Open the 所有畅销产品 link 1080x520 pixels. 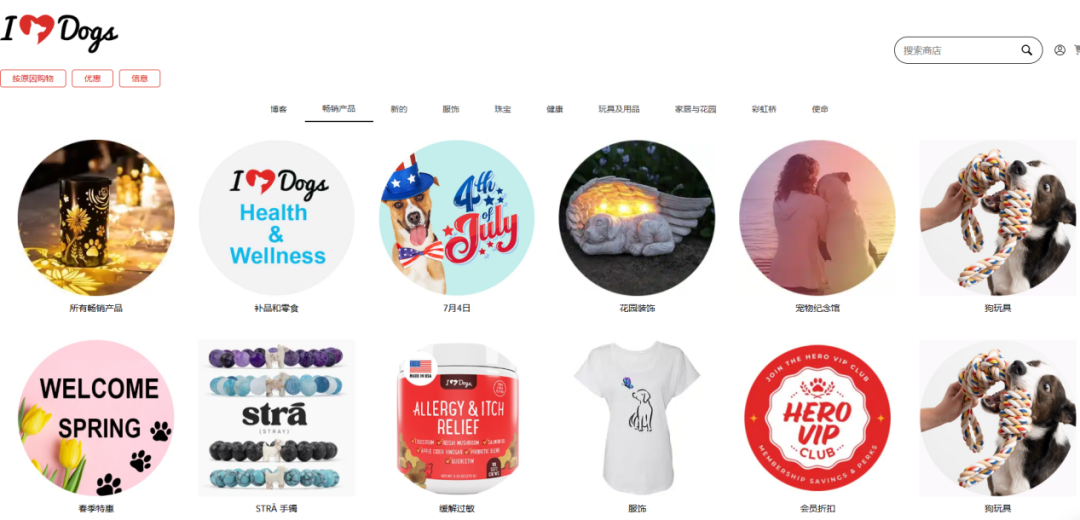click(96, 309)
